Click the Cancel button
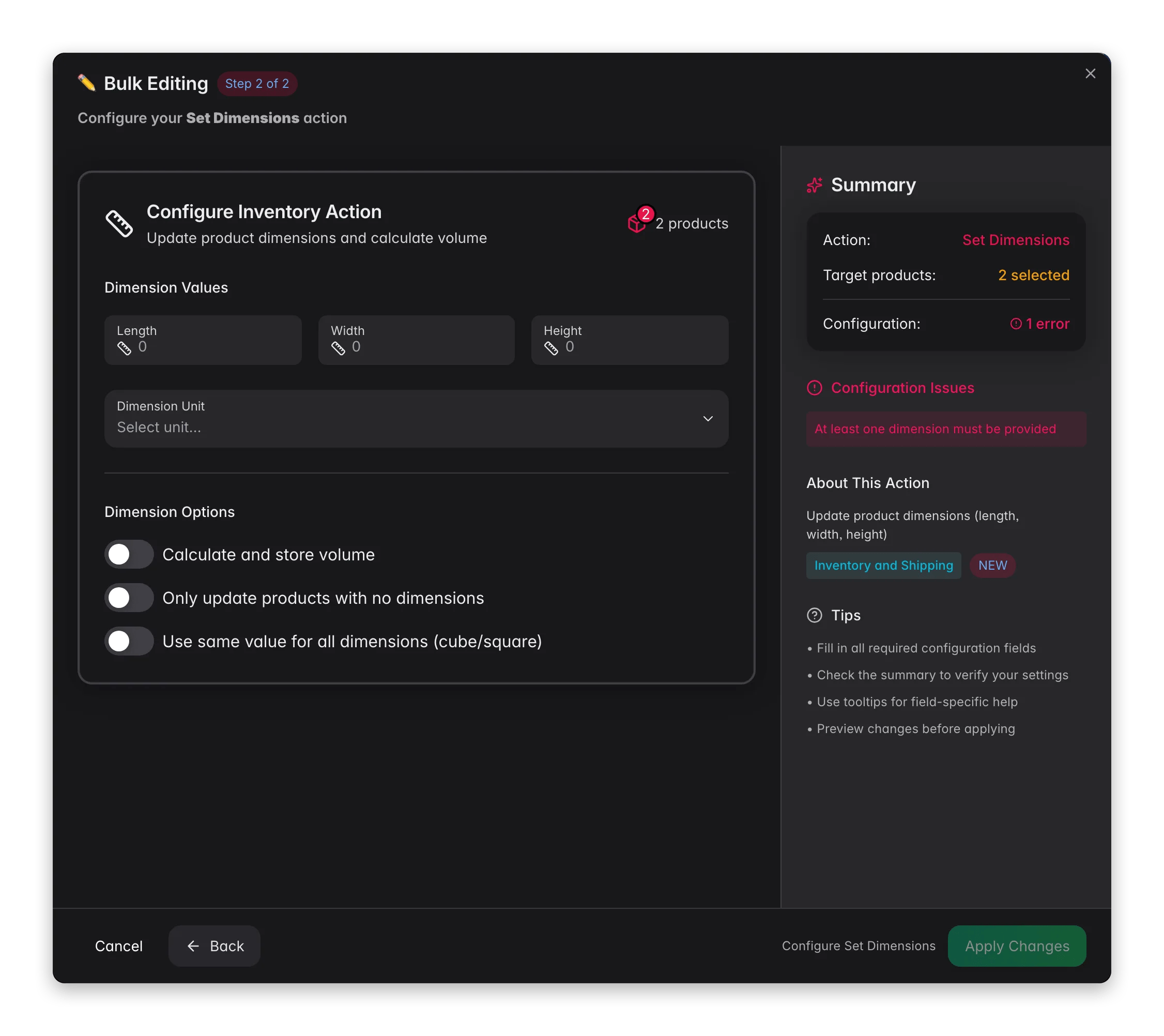Image resolution: width=1164 pixels, height=1036 pixels. (x=118, y=946)
